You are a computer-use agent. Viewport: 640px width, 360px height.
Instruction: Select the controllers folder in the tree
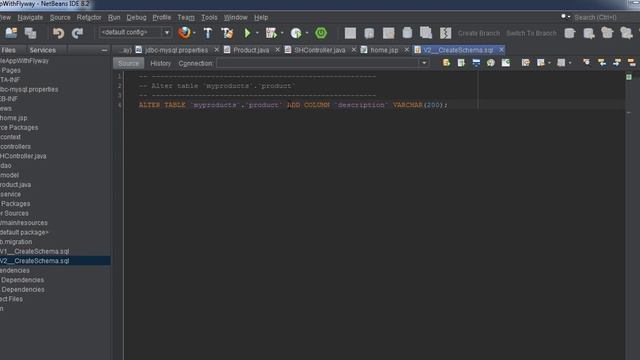click(x=15, y=147)
